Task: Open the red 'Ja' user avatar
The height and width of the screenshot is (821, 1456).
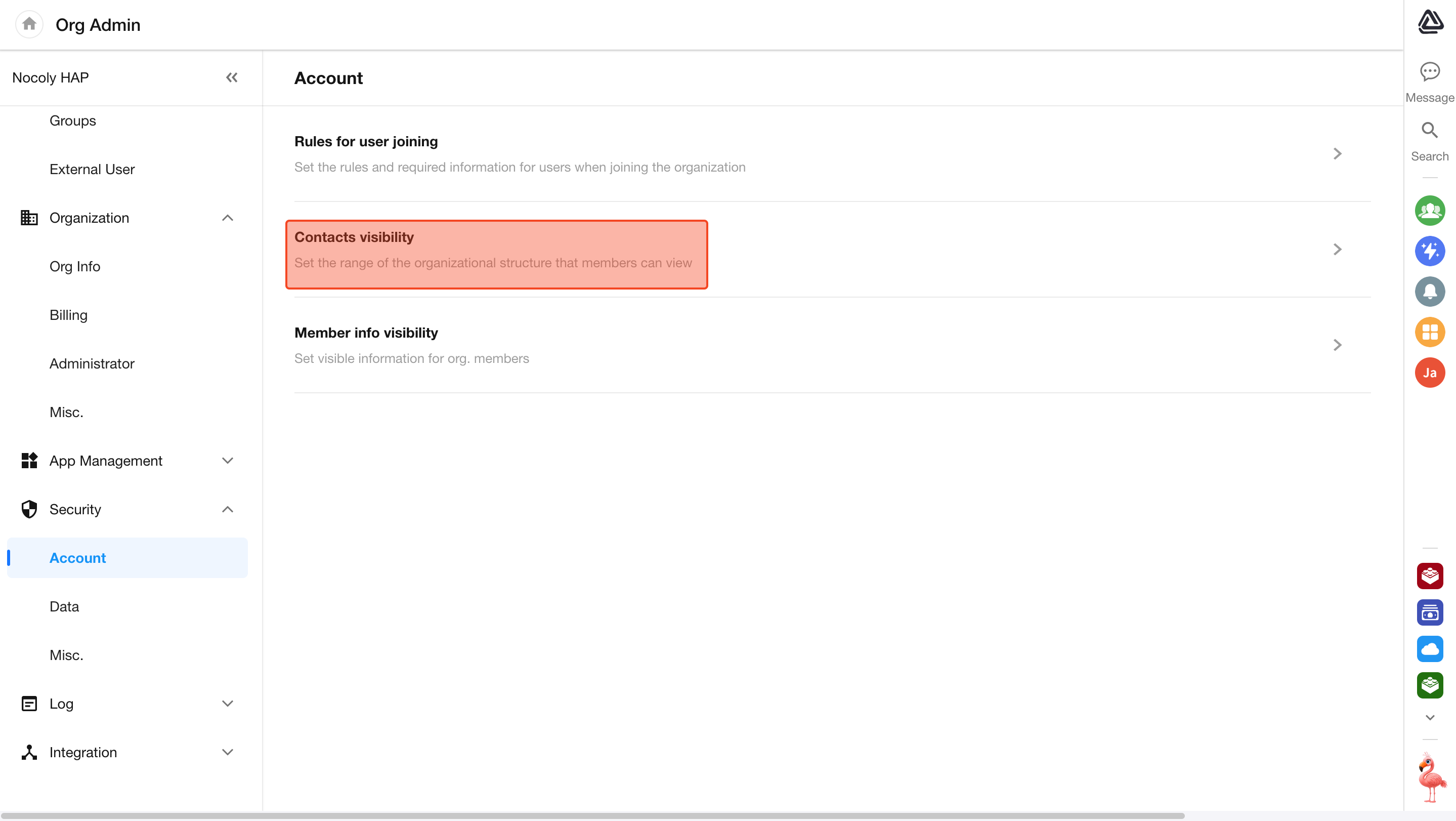Action: coord(1429,373)
